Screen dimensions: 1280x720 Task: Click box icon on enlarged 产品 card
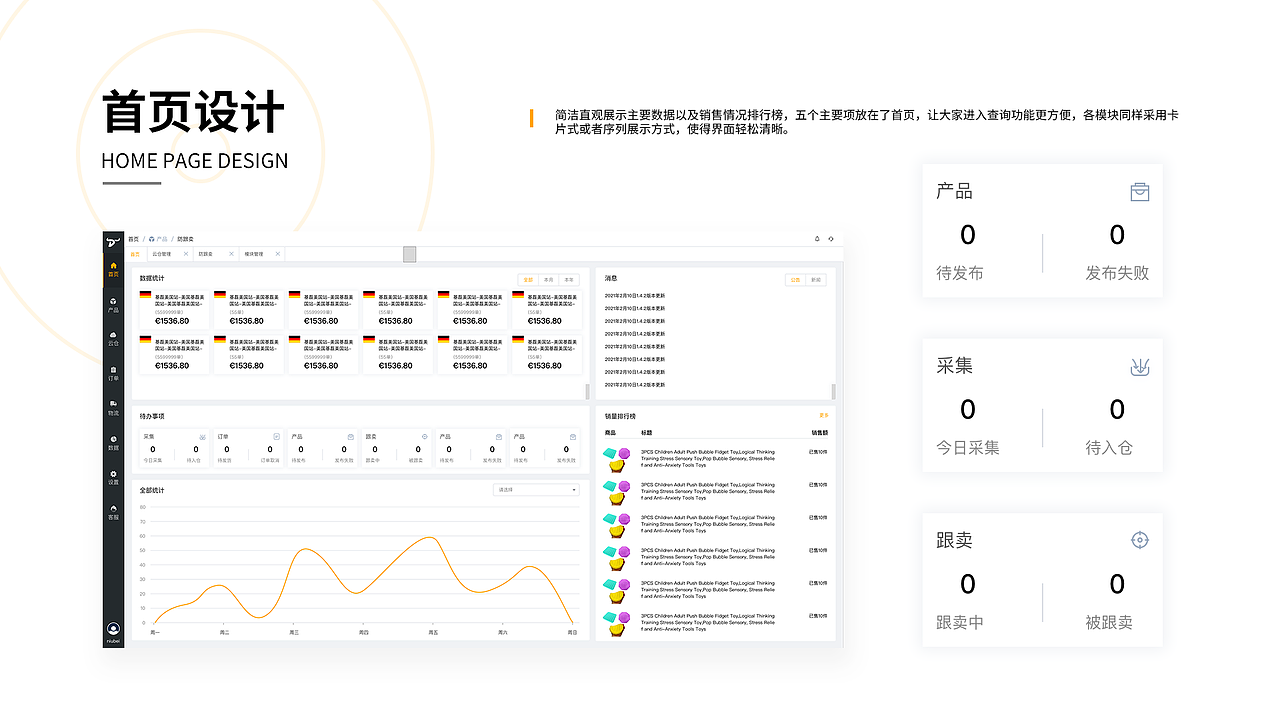point(1139,192)
